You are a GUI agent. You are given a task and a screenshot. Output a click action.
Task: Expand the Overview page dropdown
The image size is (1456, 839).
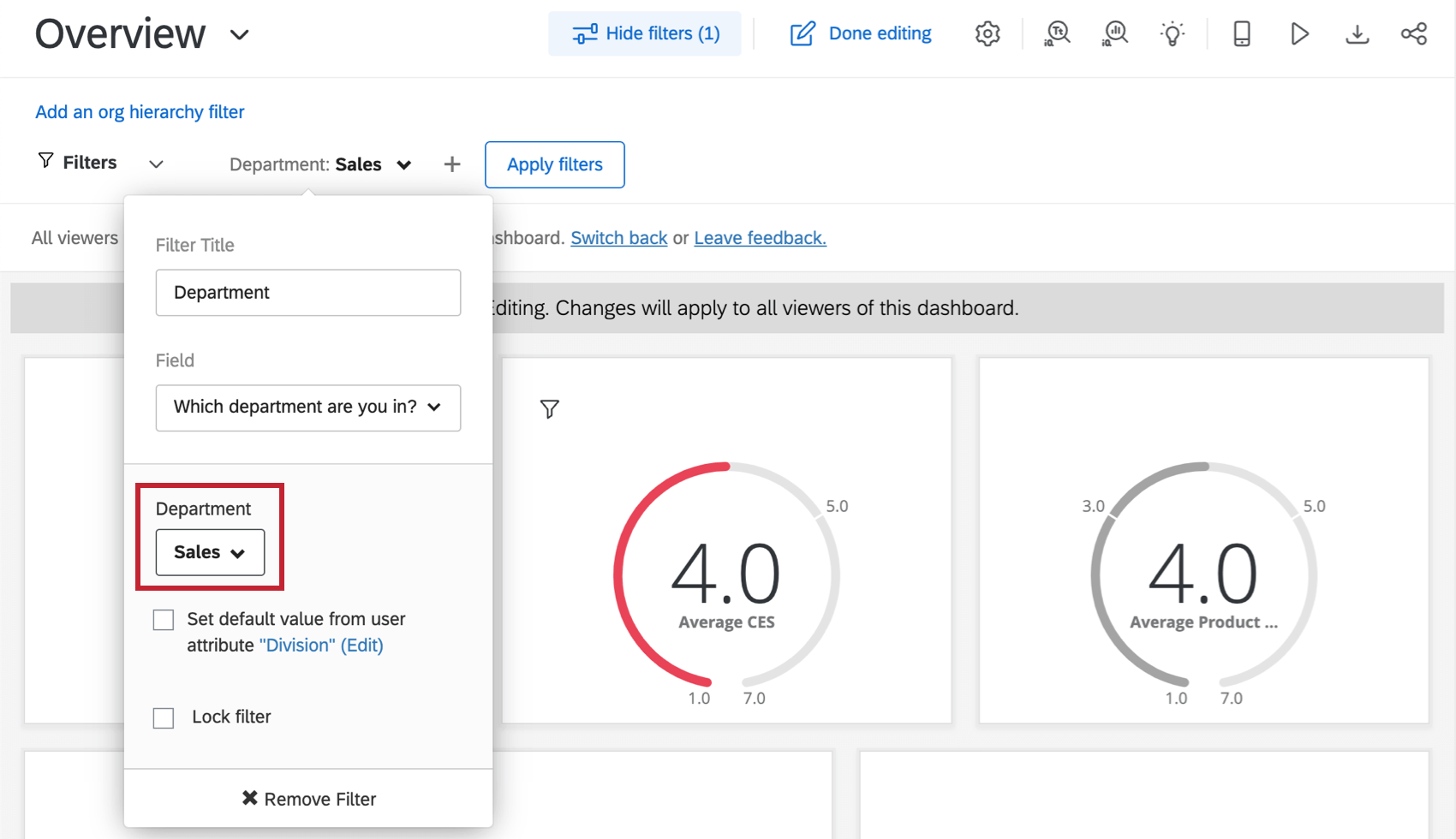240,35
